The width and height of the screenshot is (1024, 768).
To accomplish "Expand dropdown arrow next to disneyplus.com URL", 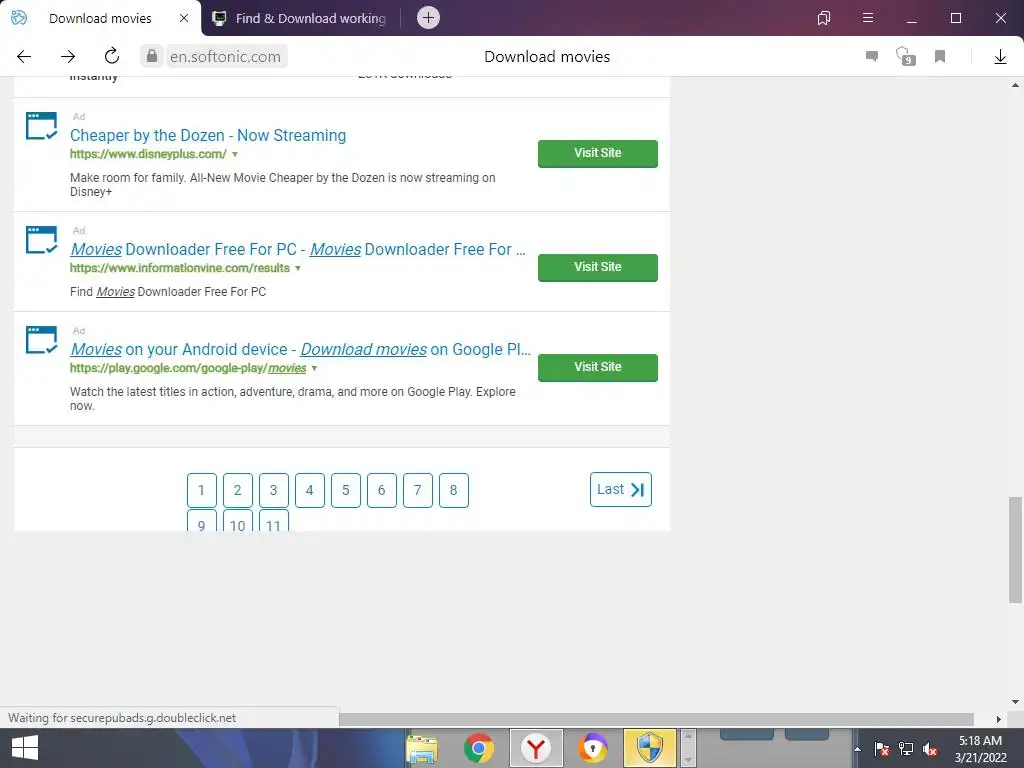I will 235,155.
